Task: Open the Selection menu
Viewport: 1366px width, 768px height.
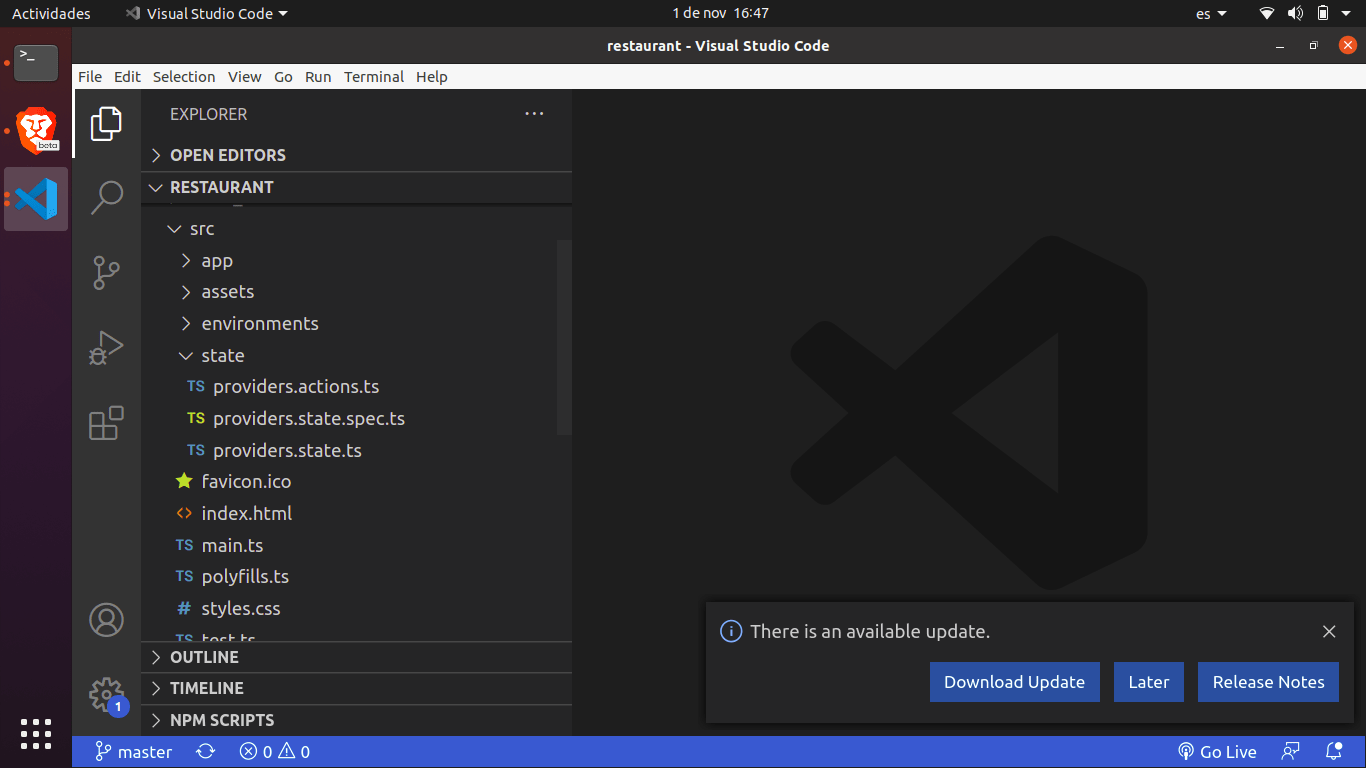Action: click(x=184, y=77)
